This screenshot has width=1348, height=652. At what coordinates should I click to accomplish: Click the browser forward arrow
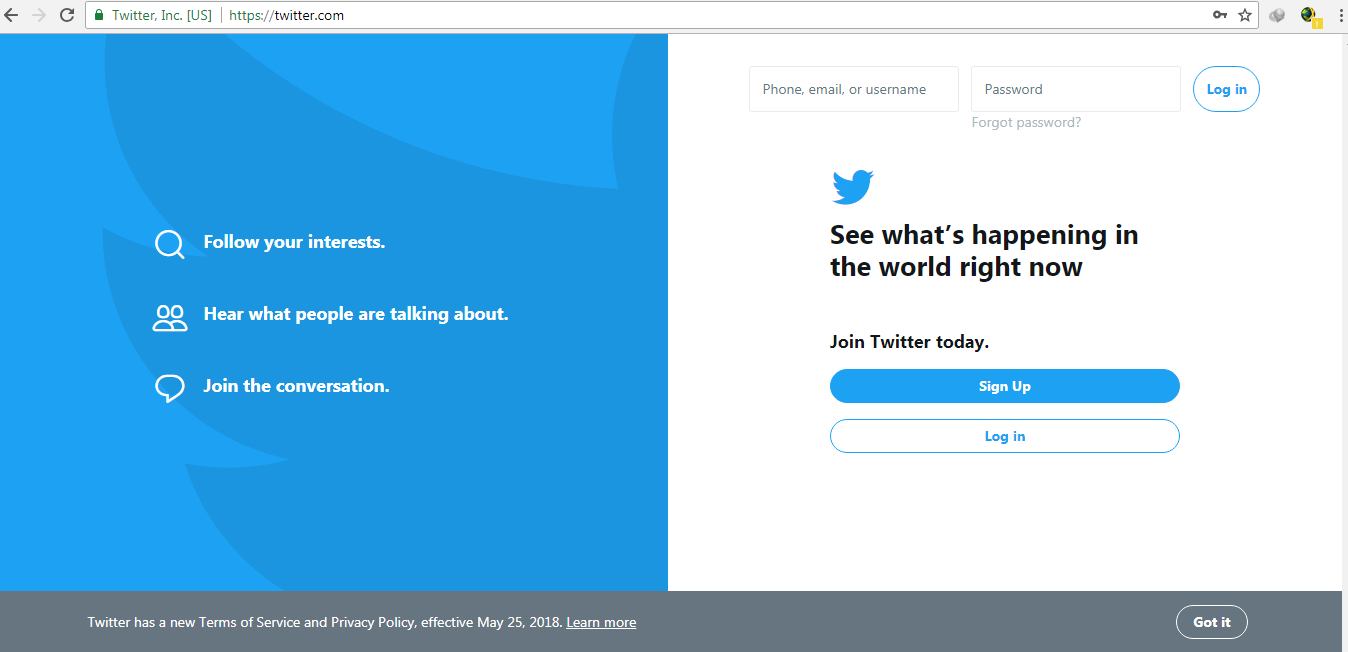(39, 15)
